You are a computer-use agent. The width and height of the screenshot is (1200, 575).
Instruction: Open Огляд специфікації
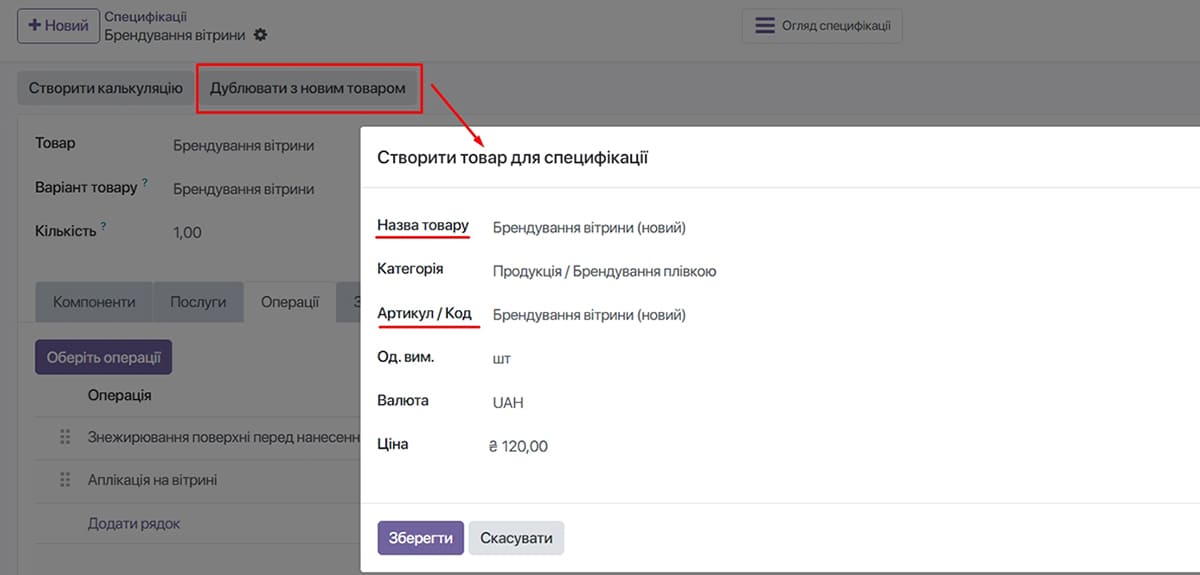[822, 26]
